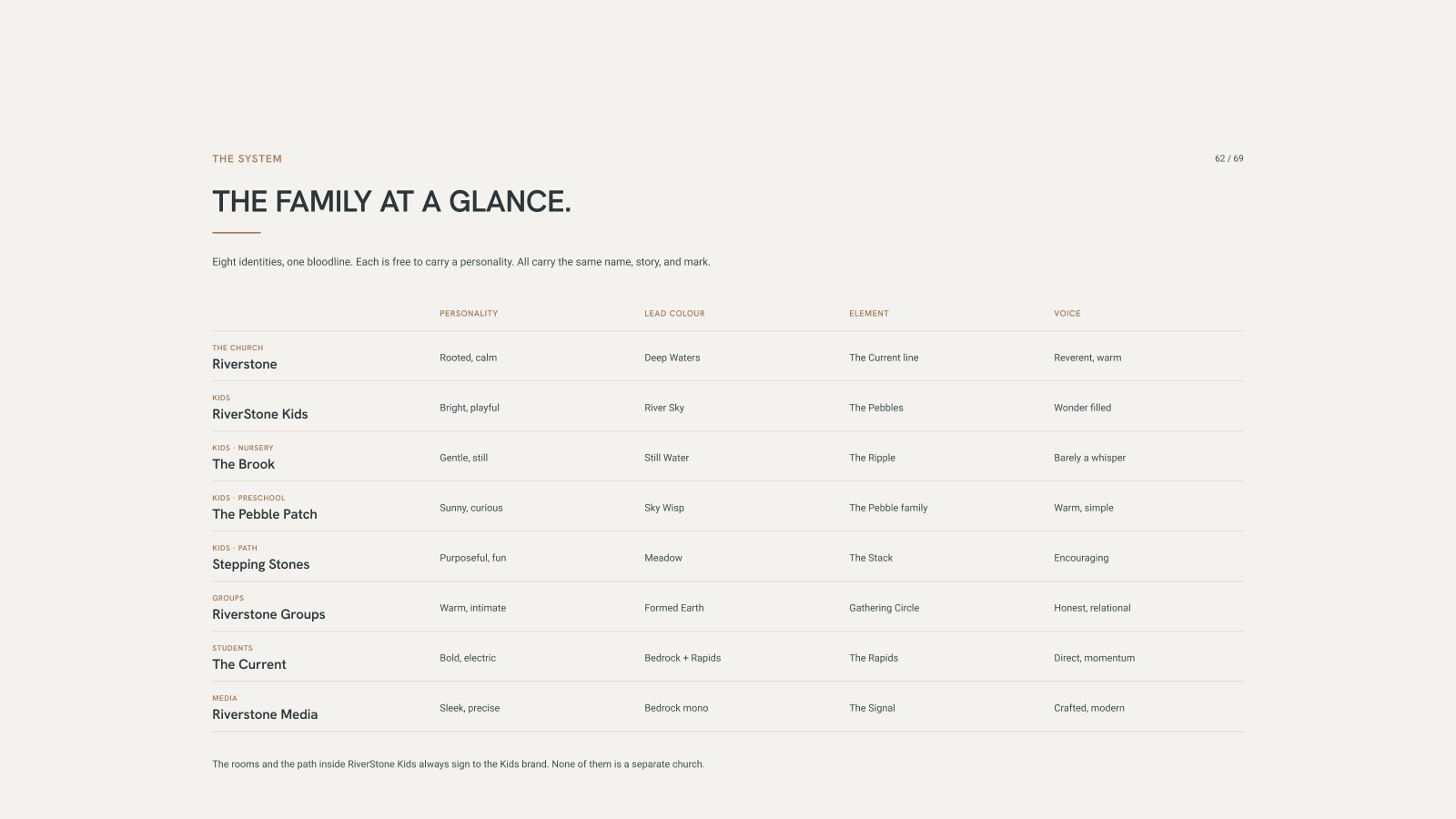This screenshot has width=1456, height=819.
Task: Click the 'Reverent, warm' cell
Action: [1087, 358]
